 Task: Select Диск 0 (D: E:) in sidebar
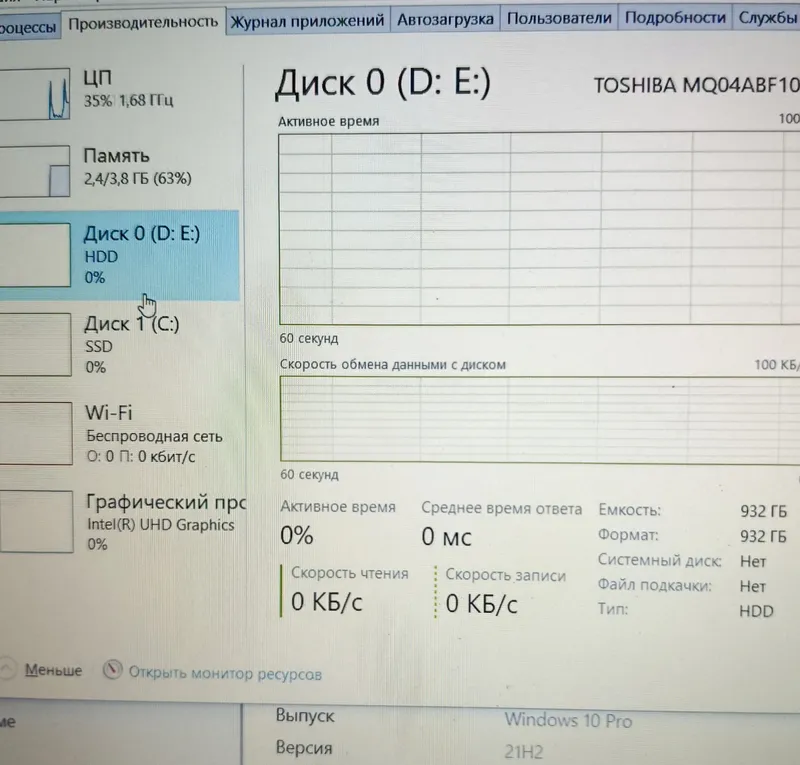click(120, 255)
